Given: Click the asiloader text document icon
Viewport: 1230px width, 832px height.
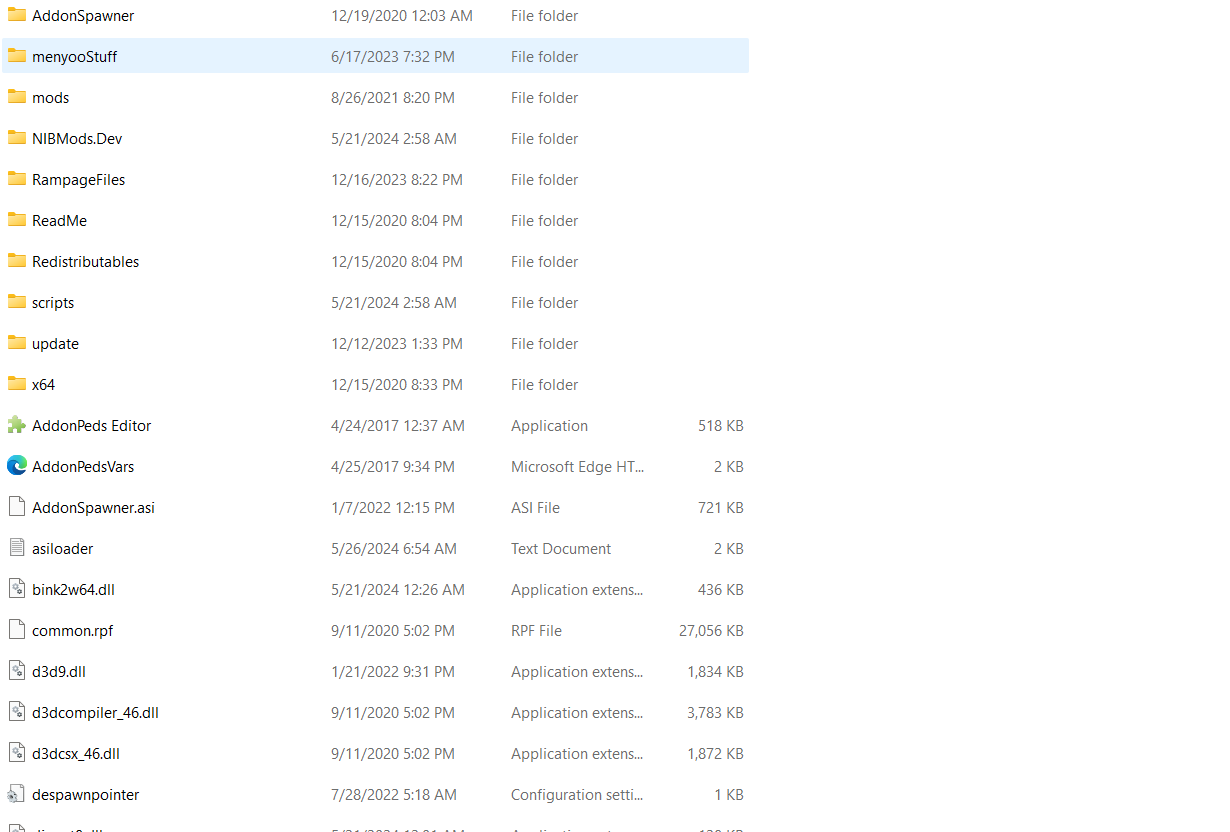Looking at the screenshot, I should (x=16, y=548).
